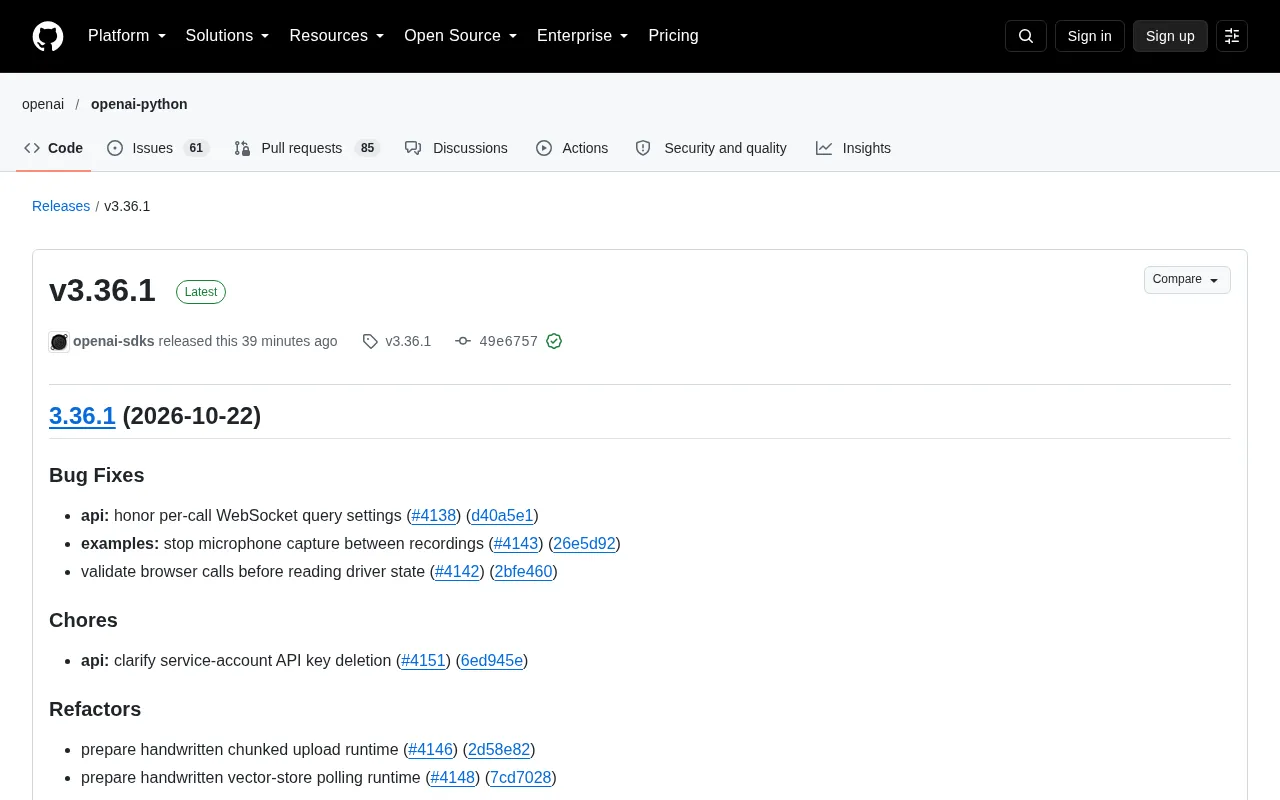Open commit 6ed945e
Image resolution: width=1280 pixels, height=800 pixels.
click(x=492, y=661)
